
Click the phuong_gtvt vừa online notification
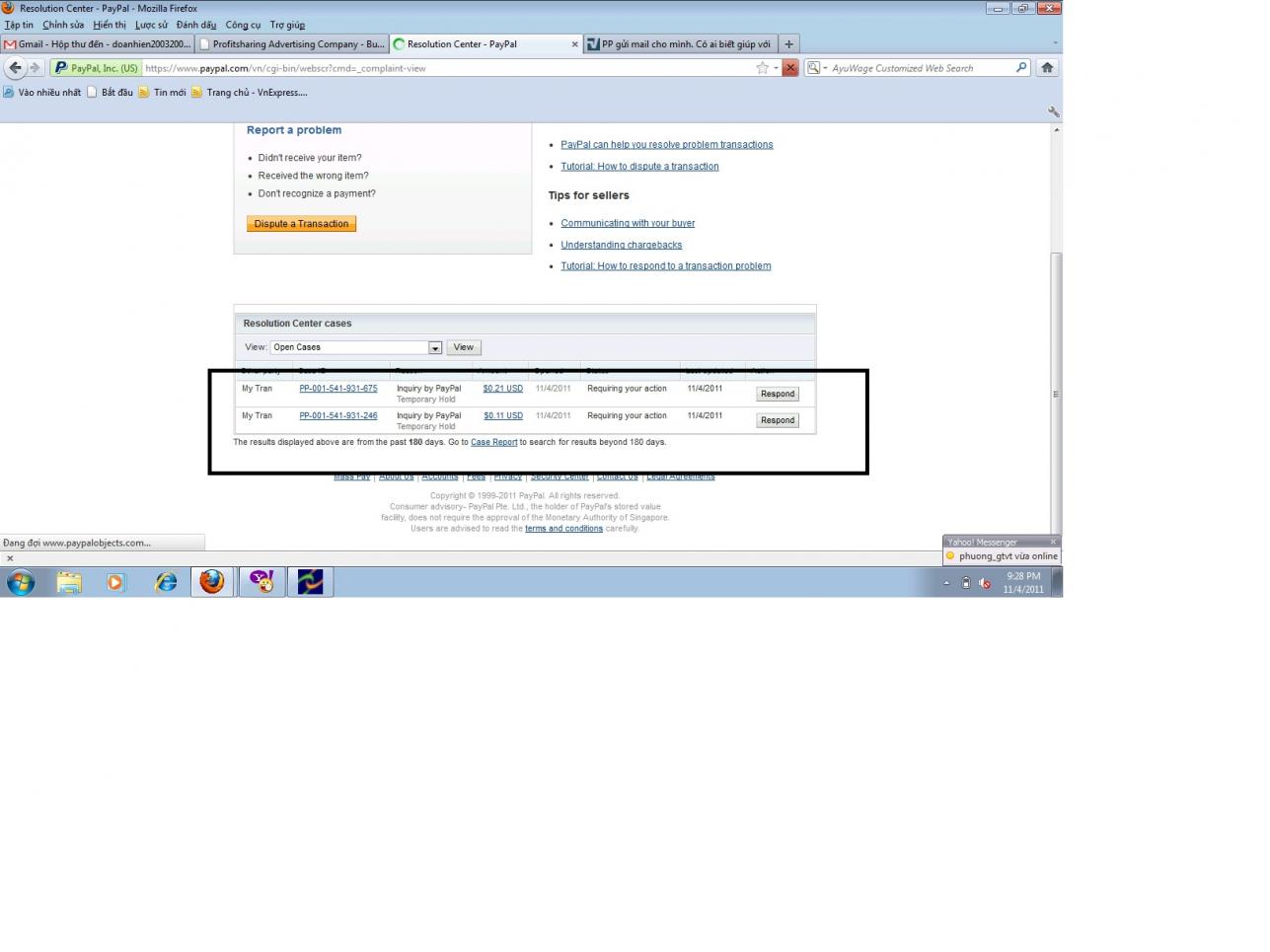1002,556
